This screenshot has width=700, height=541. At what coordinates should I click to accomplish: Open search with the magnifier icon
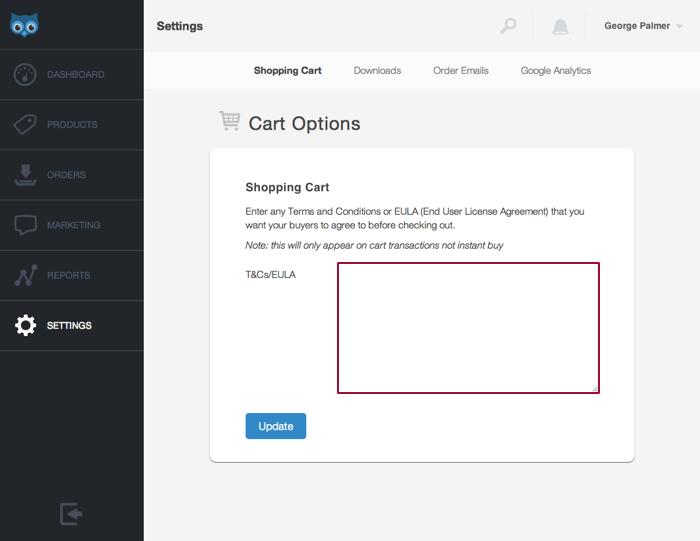(508, 26)
